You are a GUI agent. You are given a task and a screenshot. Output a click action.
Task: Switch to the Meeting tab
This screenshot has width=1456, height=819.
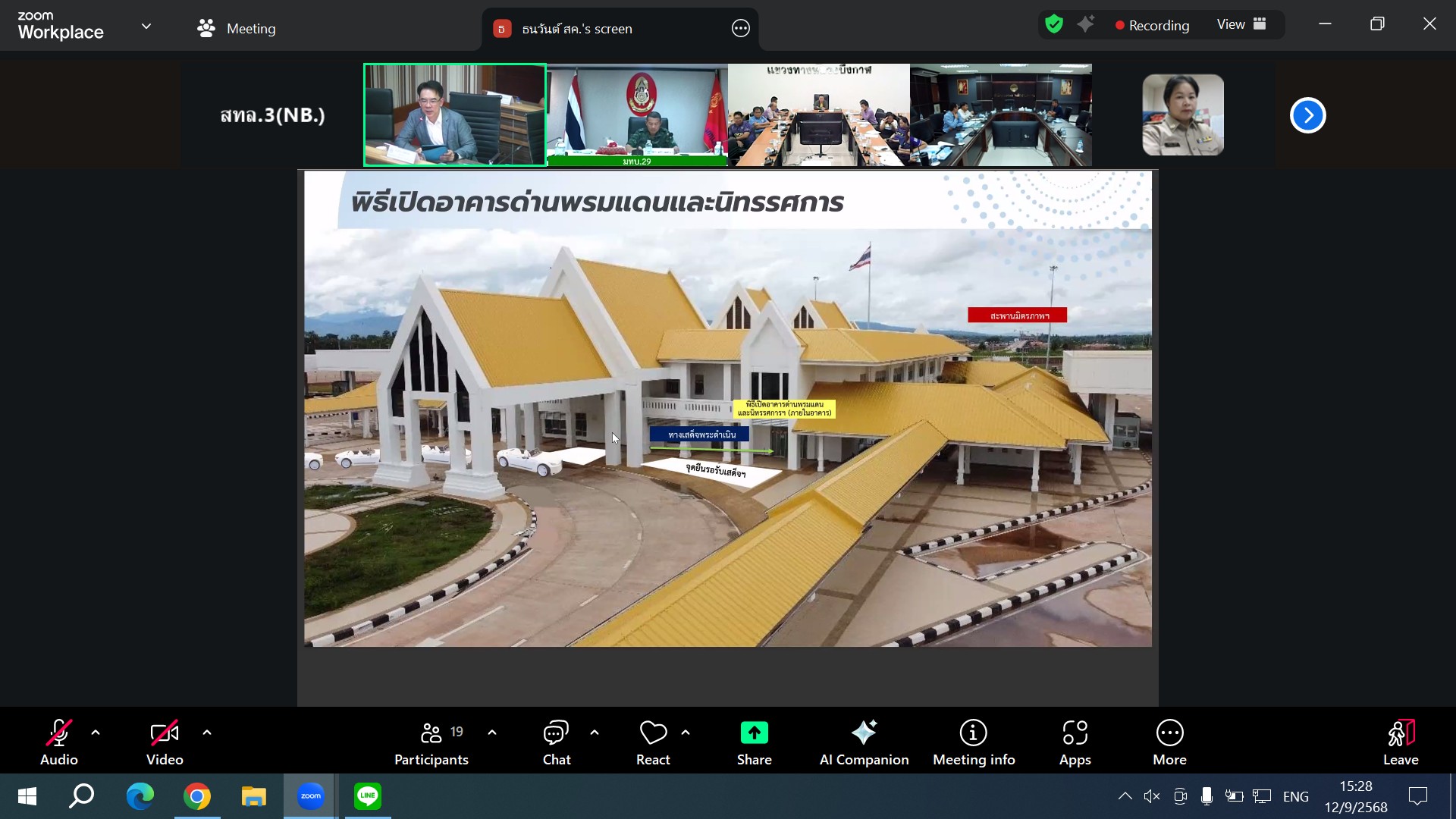[237, 29]
